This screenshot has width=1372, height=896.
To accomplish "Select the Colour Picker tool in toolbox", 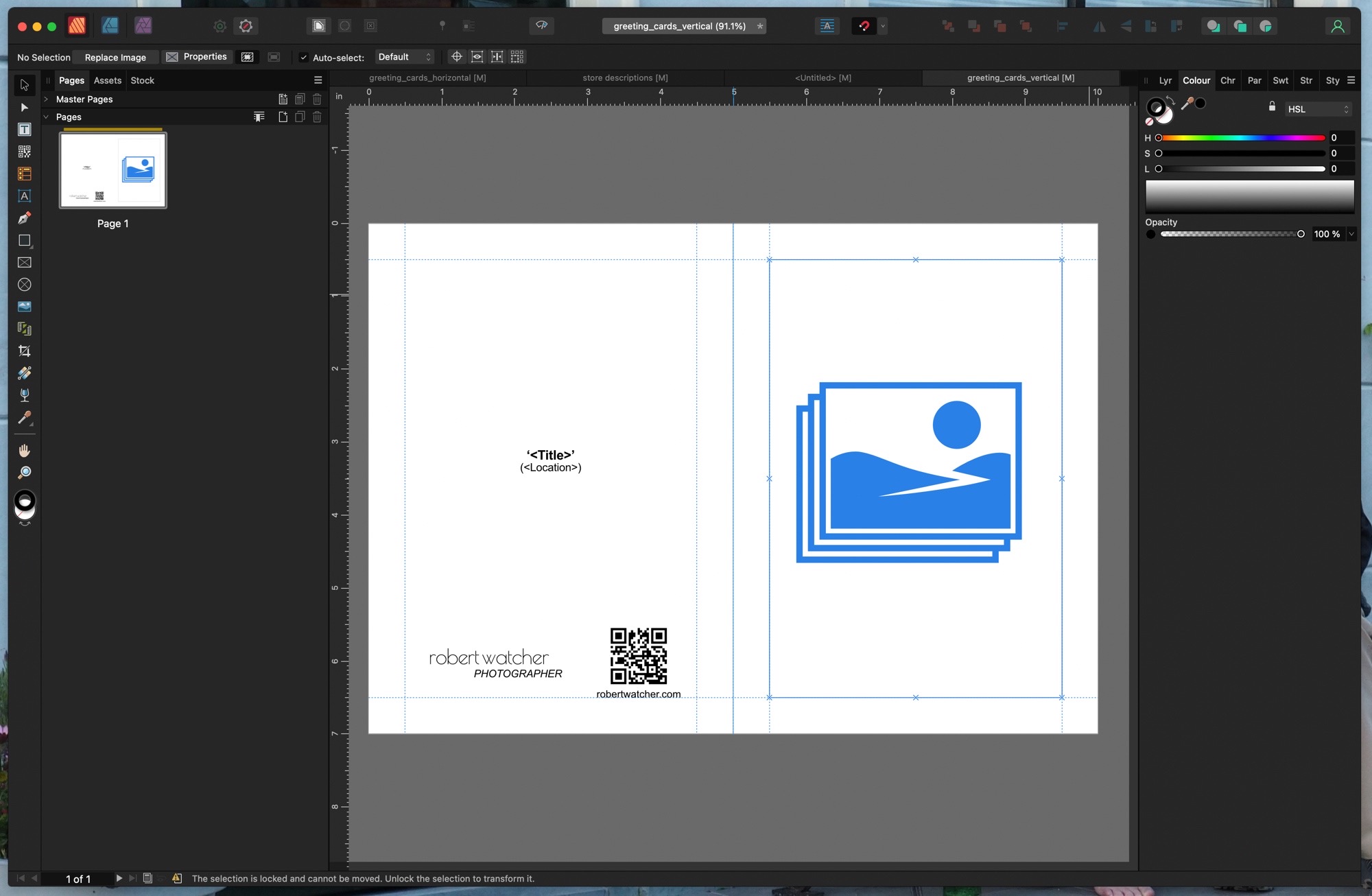I will (25, 418).
